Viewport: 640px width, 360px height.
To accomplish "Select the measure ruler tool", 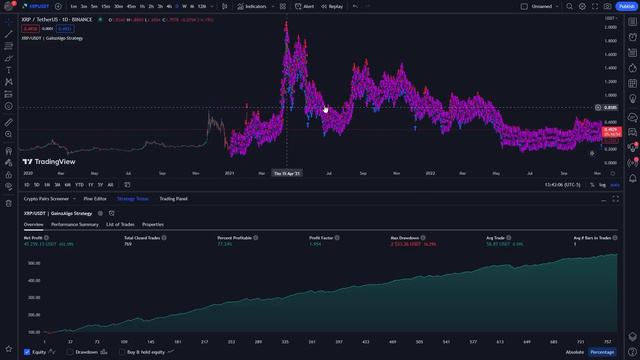I will coord(9,122).
